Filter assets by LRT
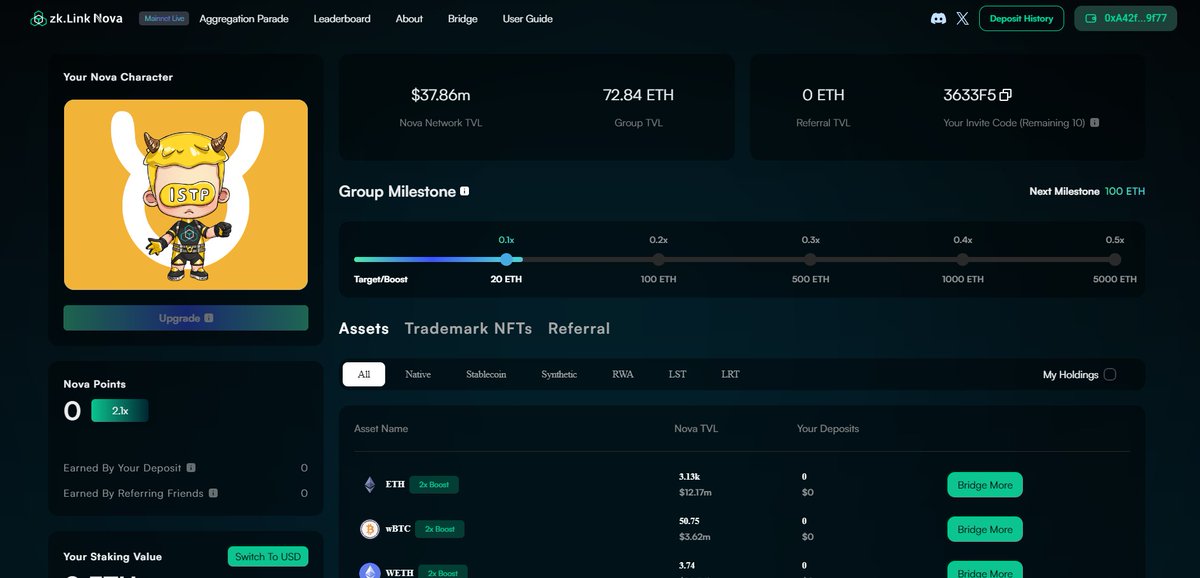 point(730,374)
